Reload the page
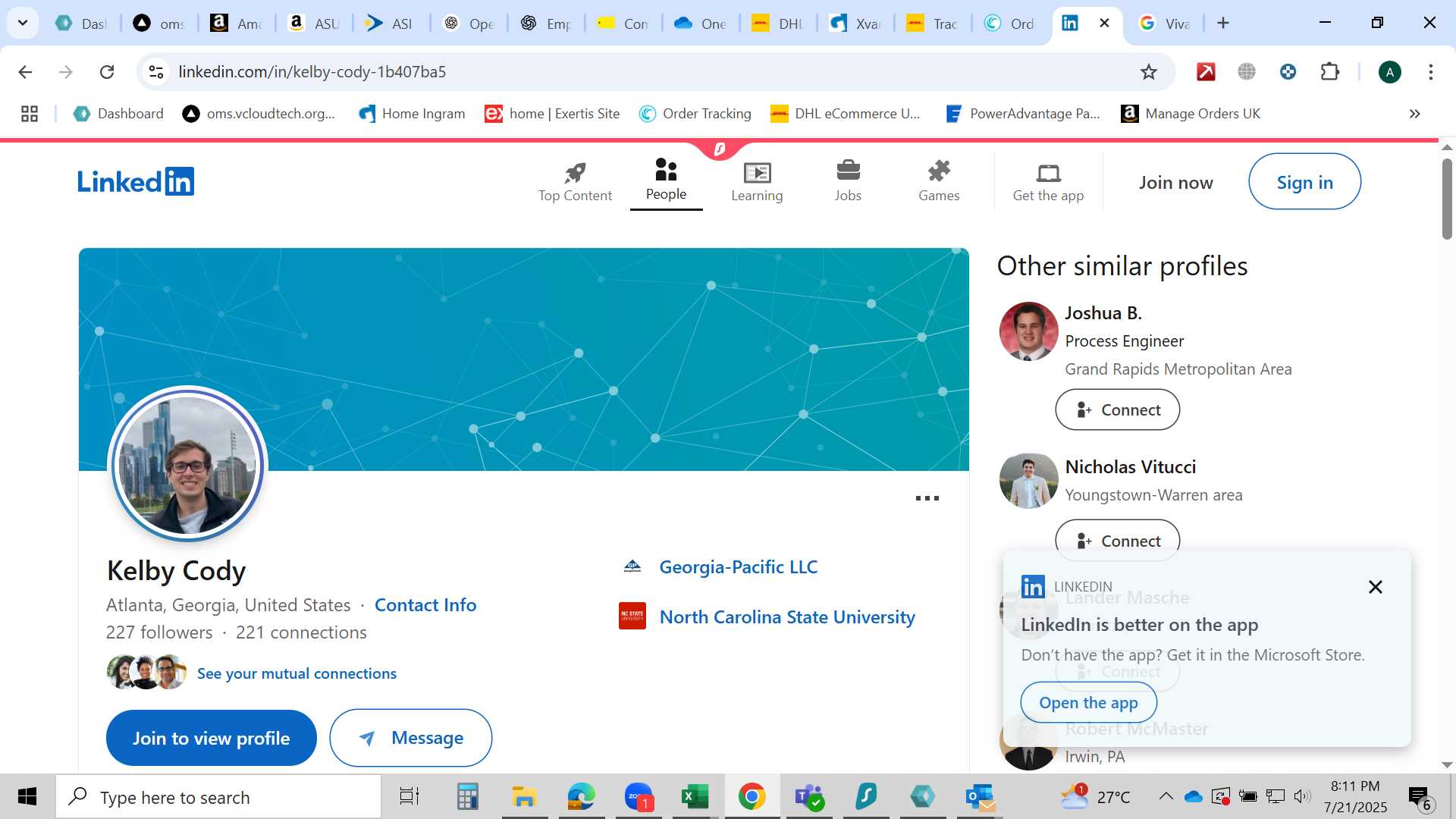 [x=107, y=72]
